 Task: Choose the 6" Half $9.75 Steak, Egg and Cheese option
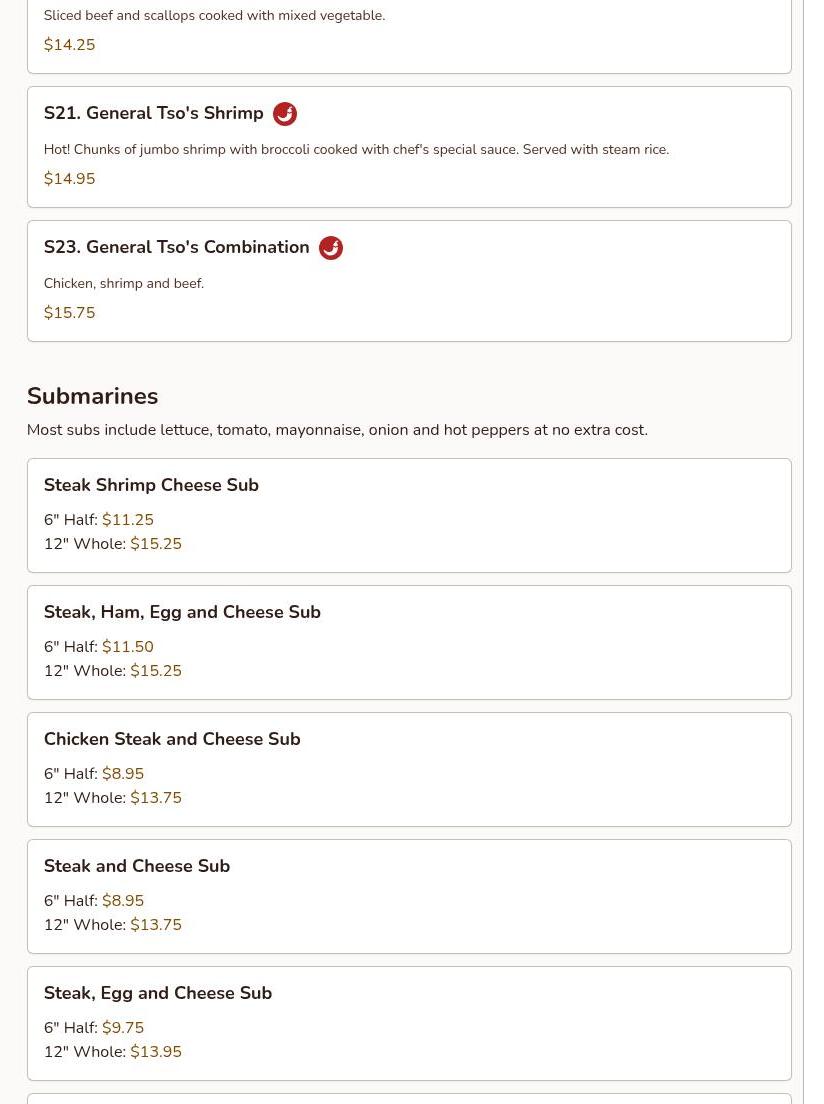[x=123, y=1028]
